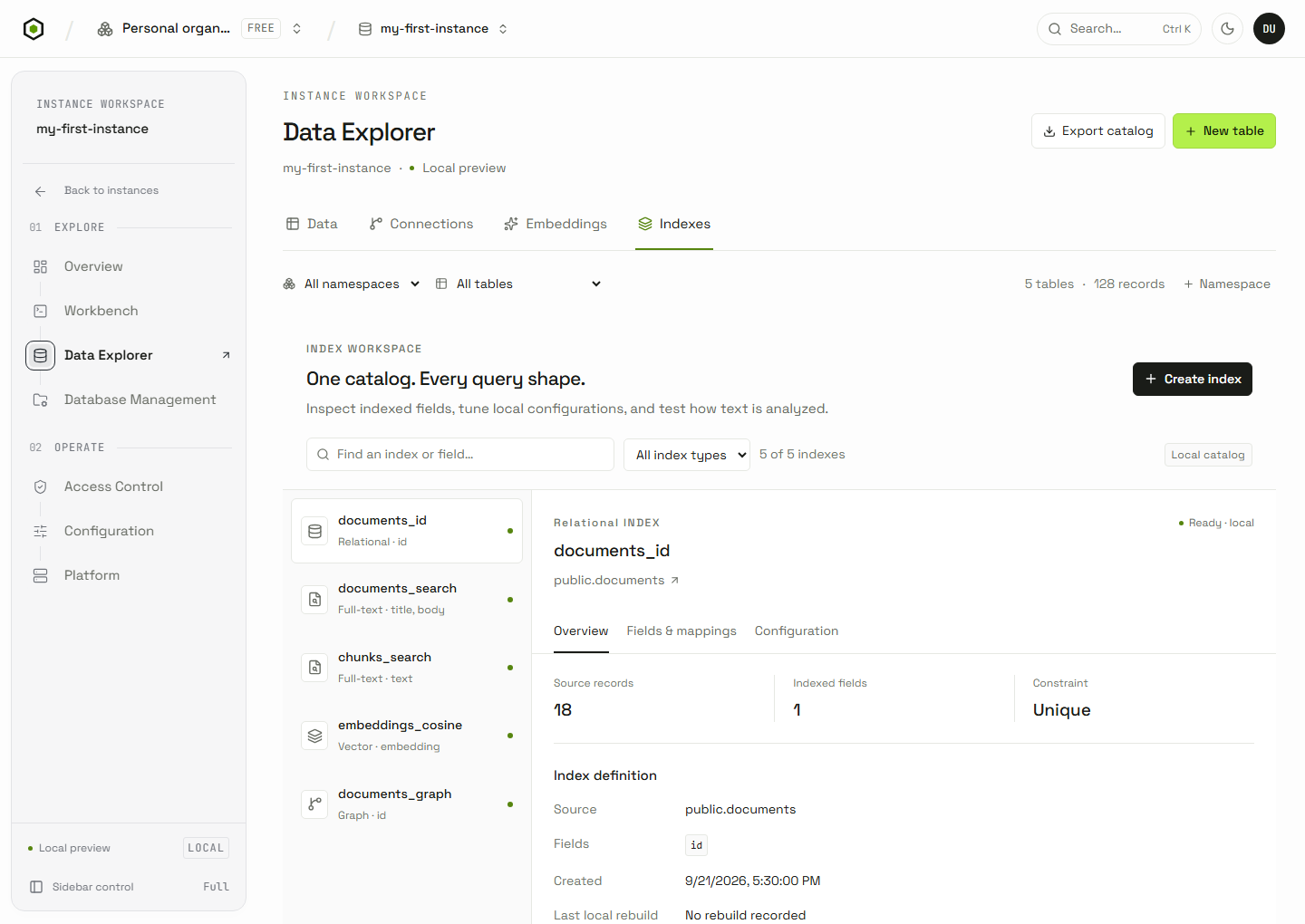Toggle Sidebar control setting

[x=129, y=887]
